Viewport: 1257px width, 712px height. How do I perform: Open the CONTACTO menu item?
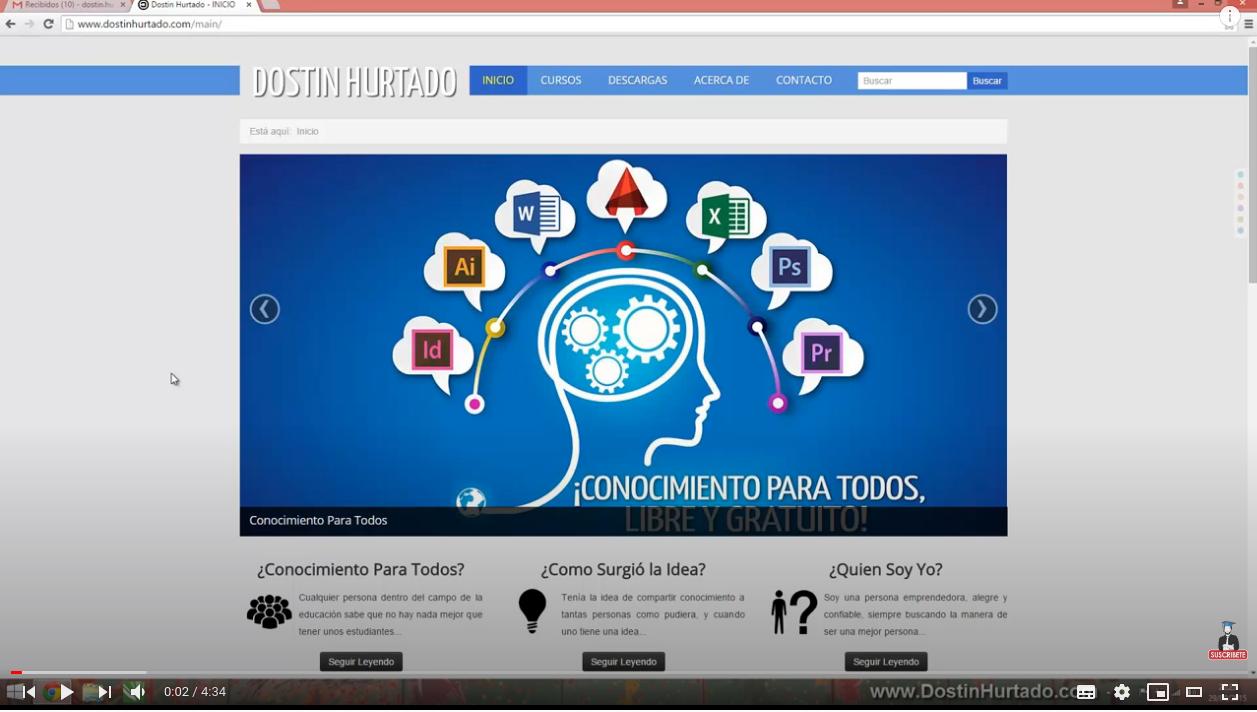click(804, 81)
